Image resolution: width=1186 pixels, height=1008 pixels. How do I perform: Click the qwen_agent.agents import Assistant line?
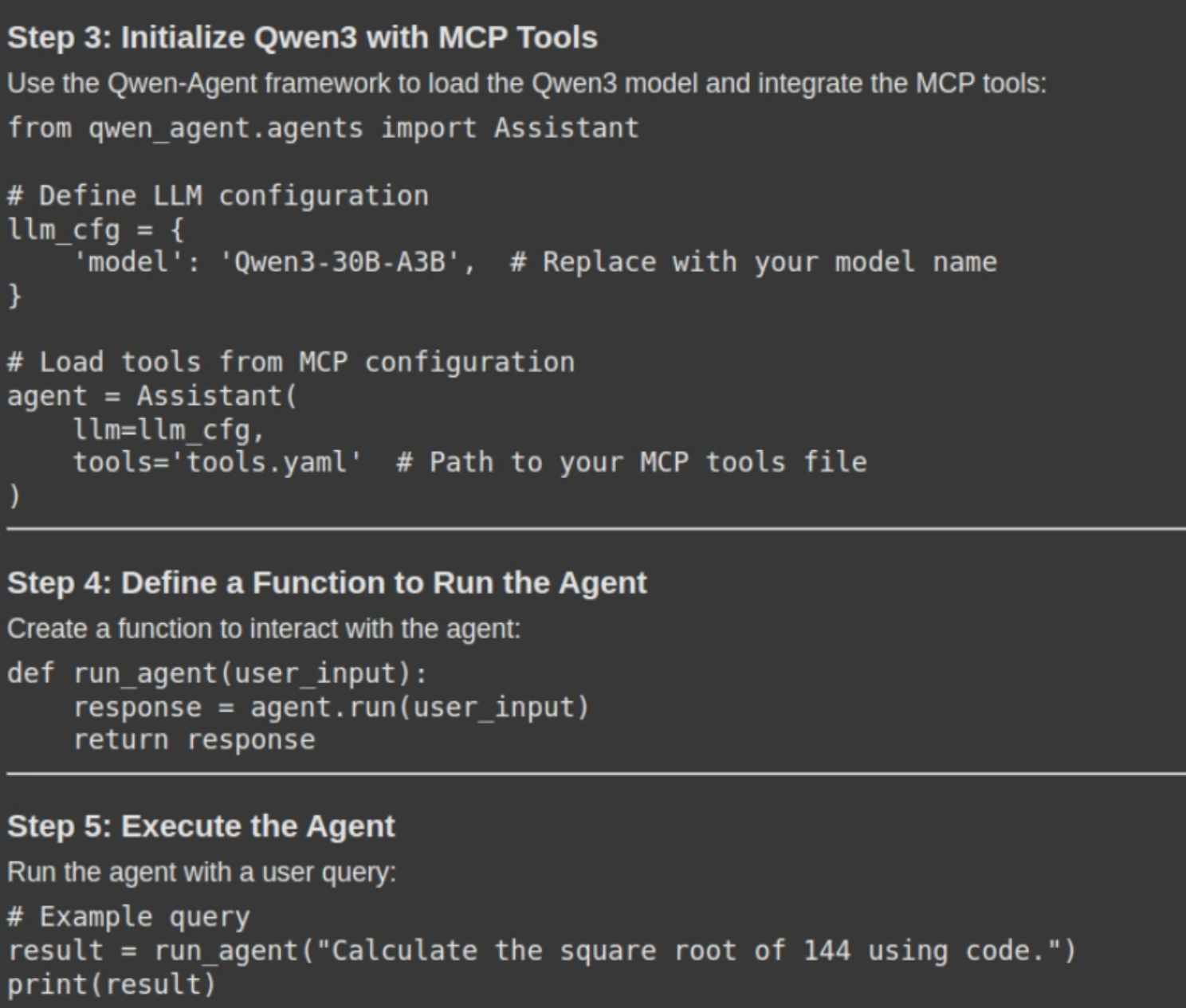pos(323,127)
